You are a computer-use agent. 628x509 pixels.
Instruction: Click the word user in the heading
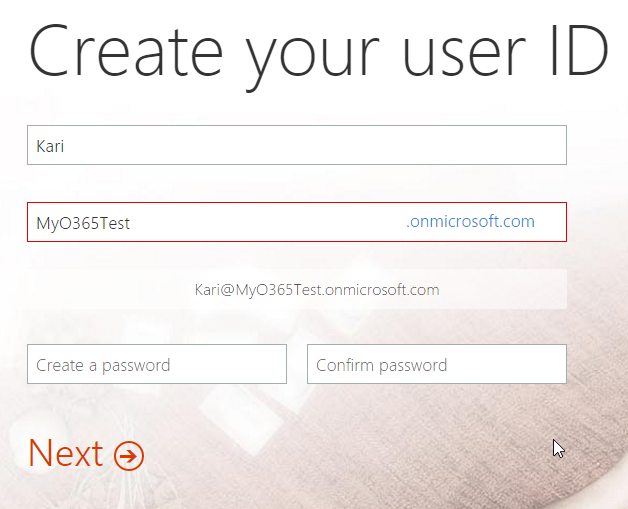464,55
